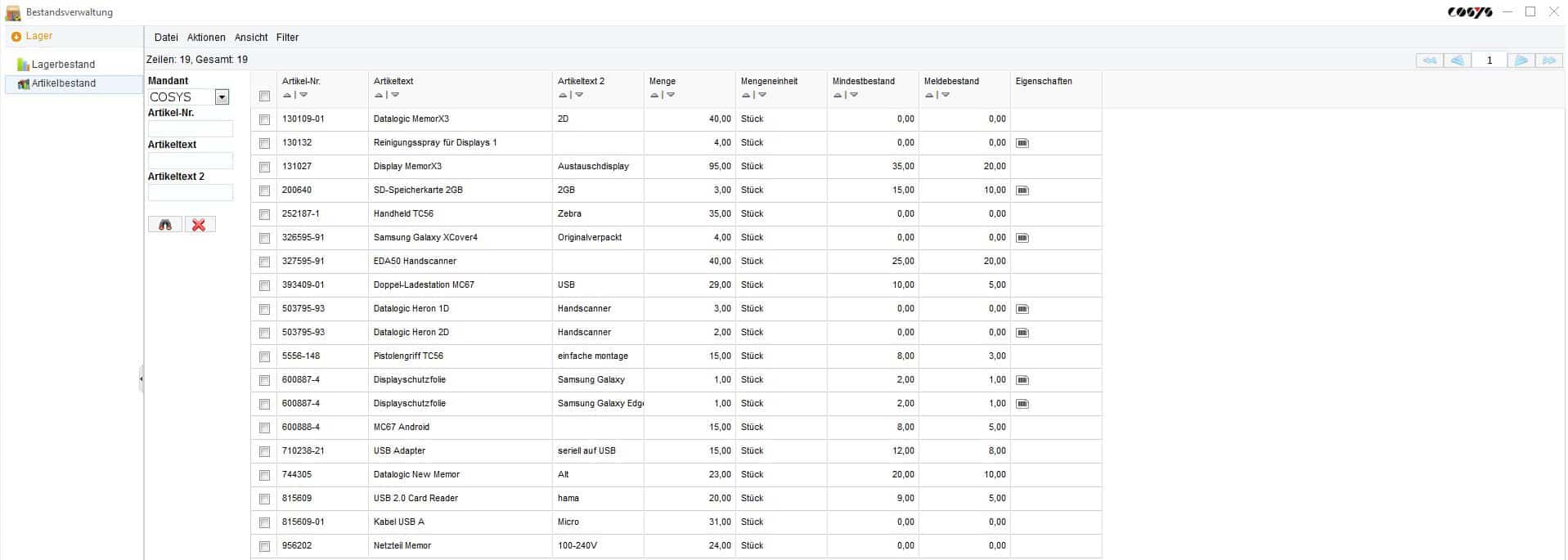Sort Mengeneinheit column descending
Viewport: 1568px width, 560px height.
762,95
